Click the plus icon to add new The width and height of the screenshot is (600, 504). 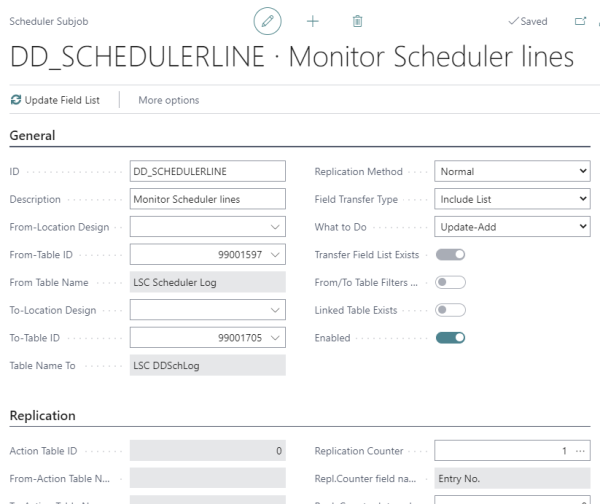(x=313, y=21)
